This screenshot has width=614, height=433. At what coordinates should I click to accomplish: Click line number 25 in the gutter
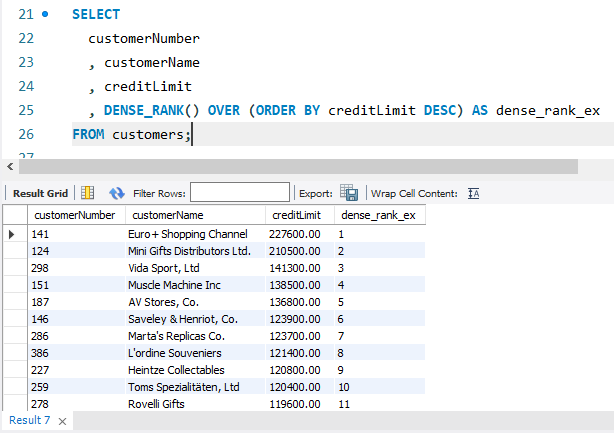tap(26, 110)
